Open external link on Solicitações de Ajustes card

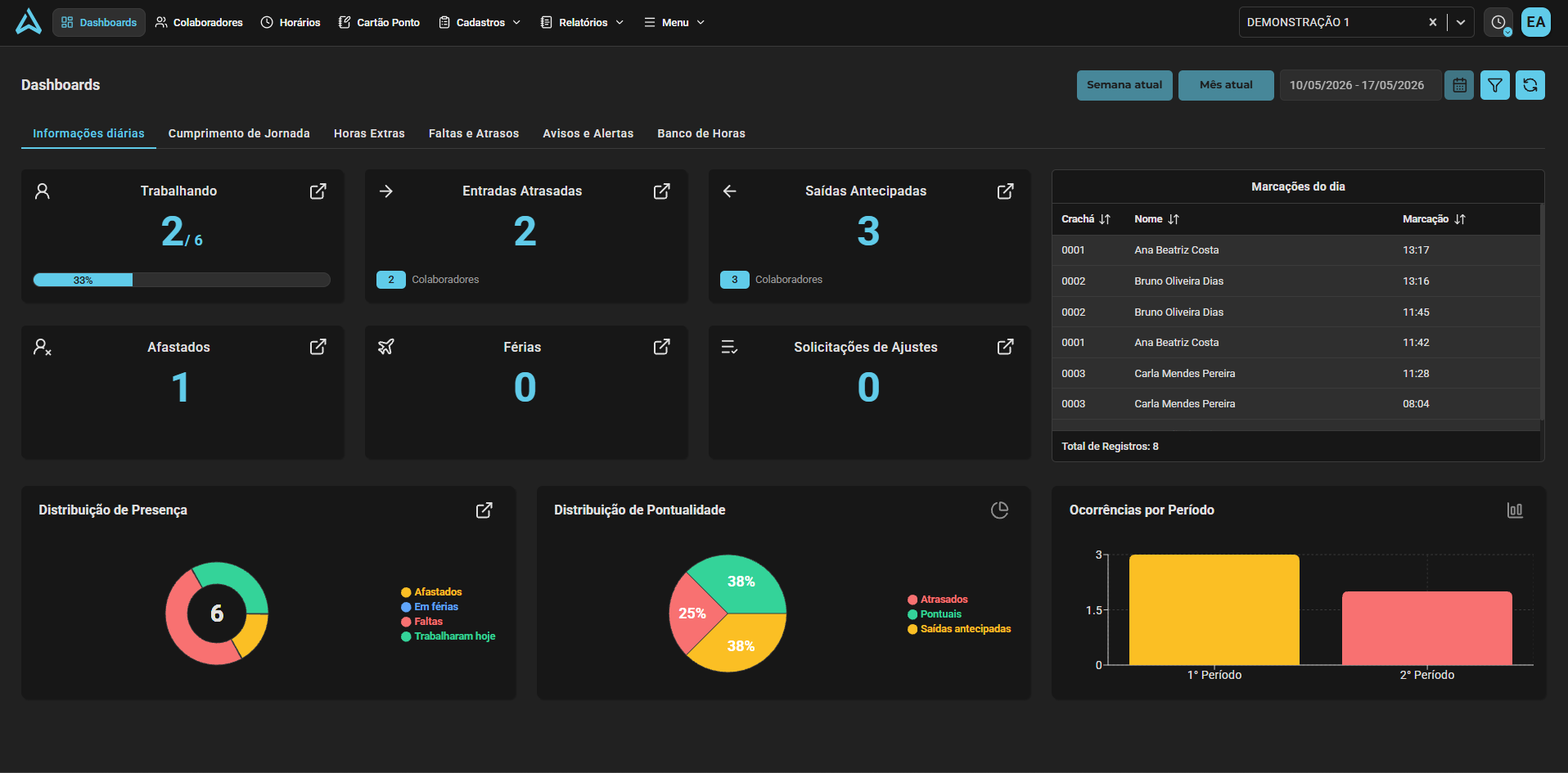1006,347
